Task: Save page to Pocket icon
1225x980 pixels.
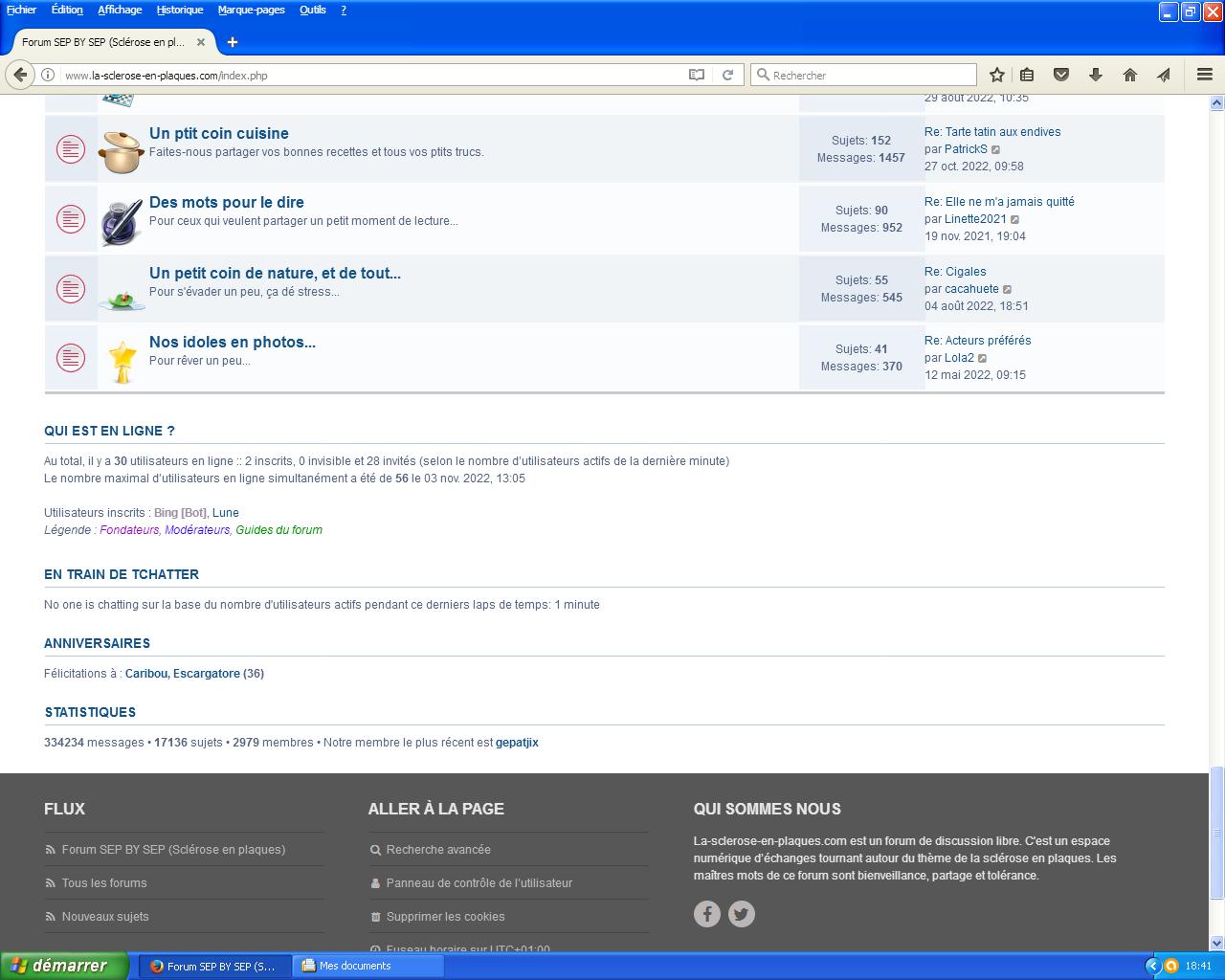Action: click(x=1061, y=75)
